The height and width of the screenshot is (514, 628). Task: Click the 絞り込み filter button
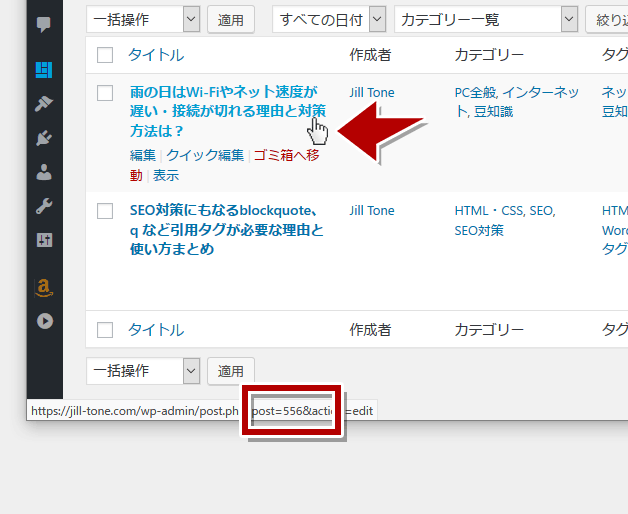coord(608,19)
